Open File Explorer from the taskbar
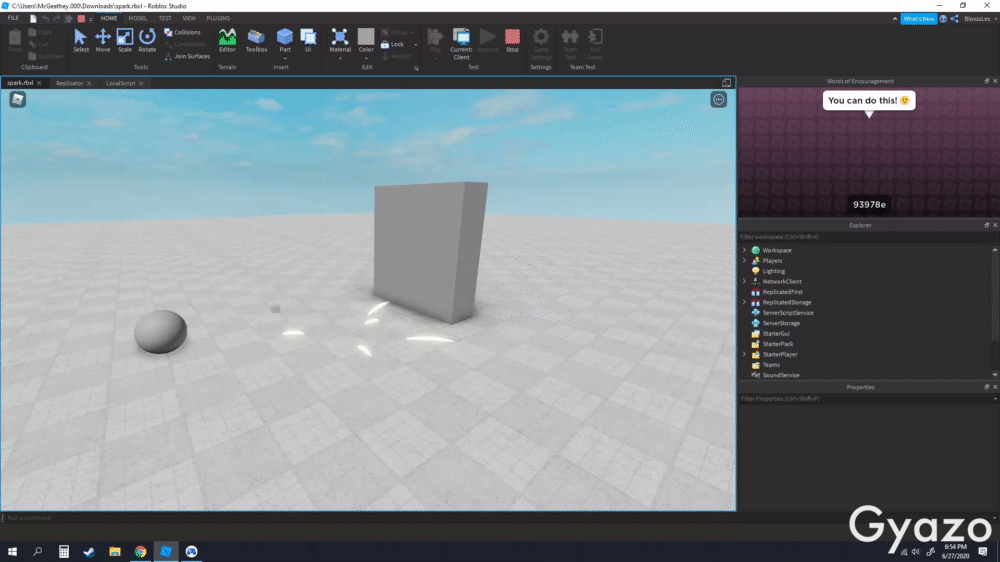 point(115,551)
